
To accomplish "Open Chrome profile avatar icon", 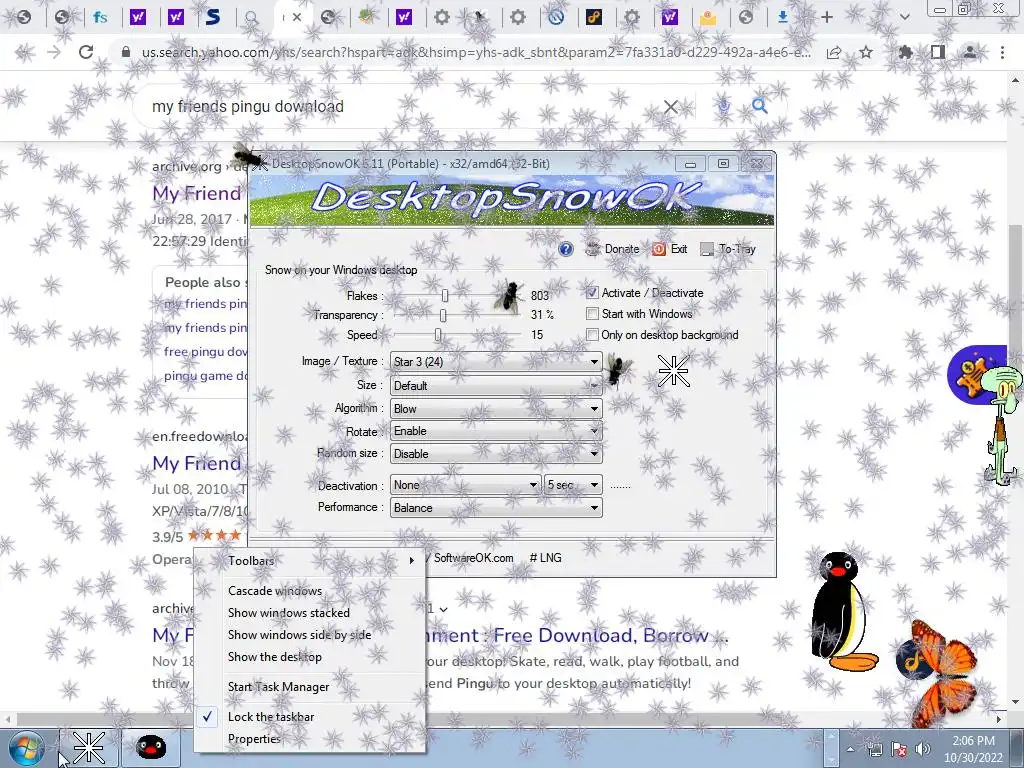I will (x=970, y=52).
